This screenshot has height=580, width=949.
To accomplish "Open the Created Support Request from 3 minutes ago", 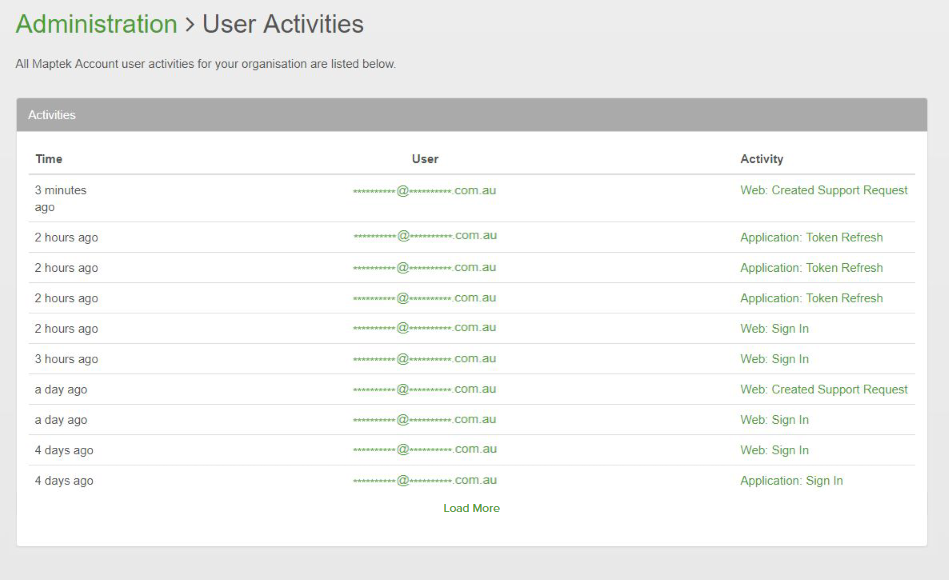I will (823, 190).
